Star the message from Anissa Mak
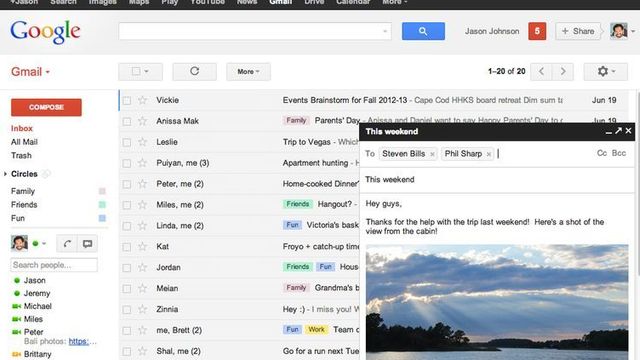This screenshot has height=360, width=640. [x=142, y=121]
